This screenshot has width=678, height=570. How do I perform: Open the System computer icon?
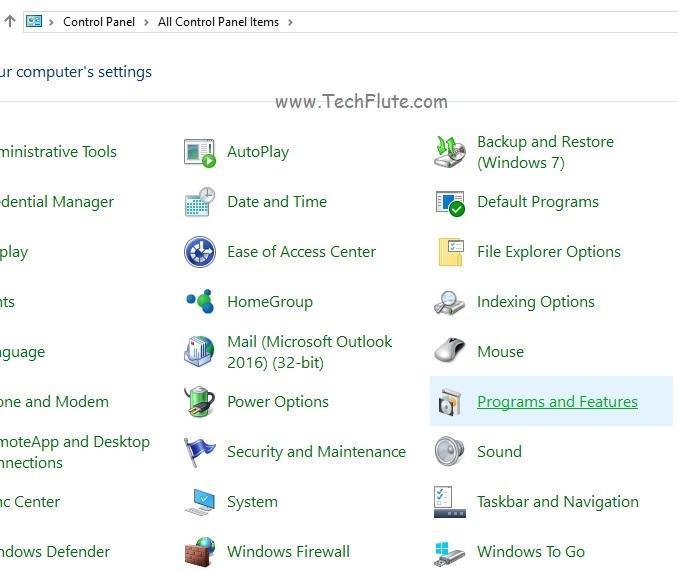[x=199, y=502]
